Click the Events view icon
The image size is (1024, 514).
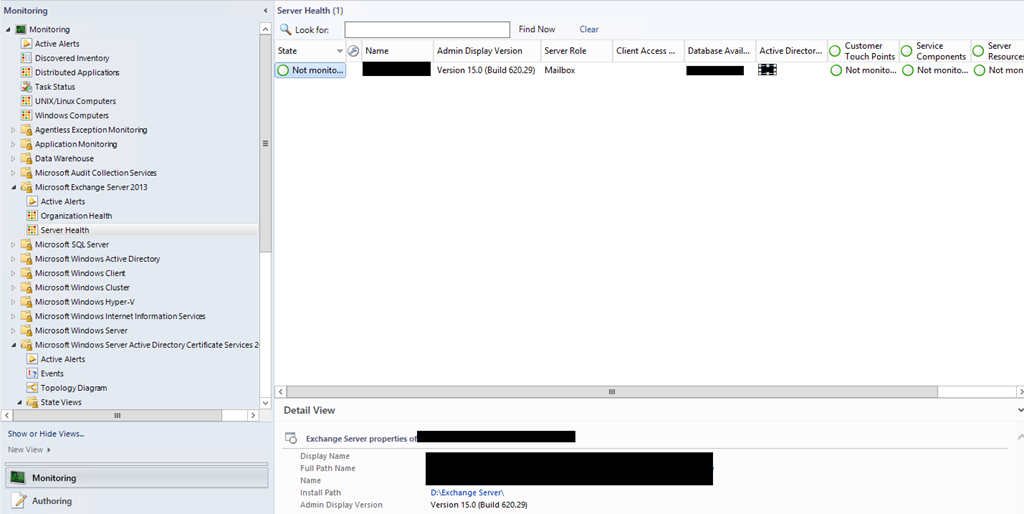tap(32, 373)
